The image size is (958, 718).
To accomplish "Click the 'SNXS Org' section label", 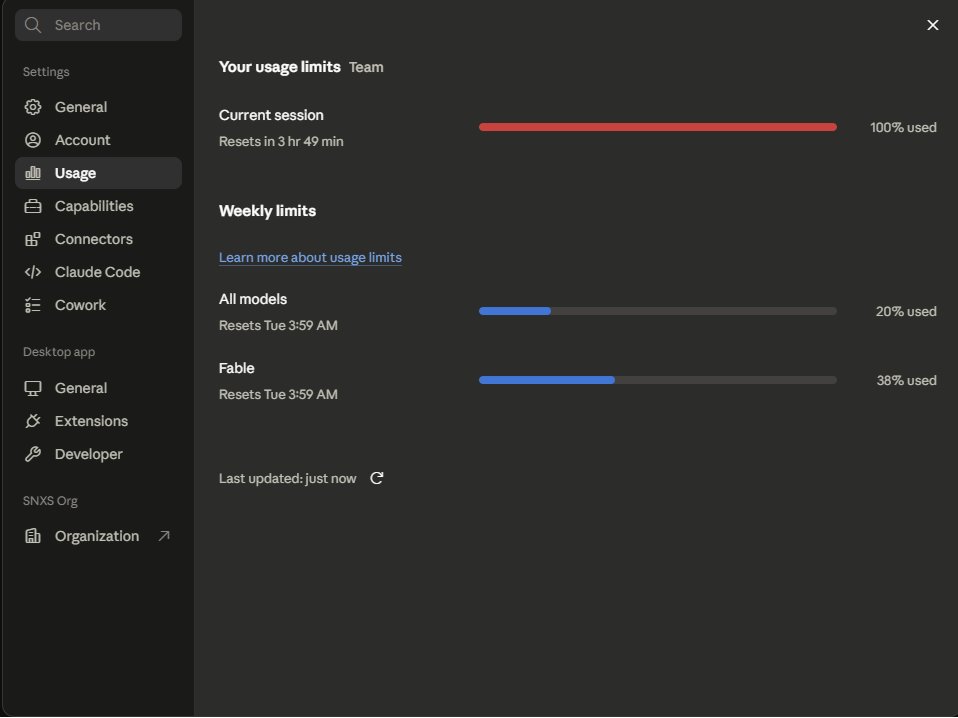I will pyautogui.click(x=50, y=500).
